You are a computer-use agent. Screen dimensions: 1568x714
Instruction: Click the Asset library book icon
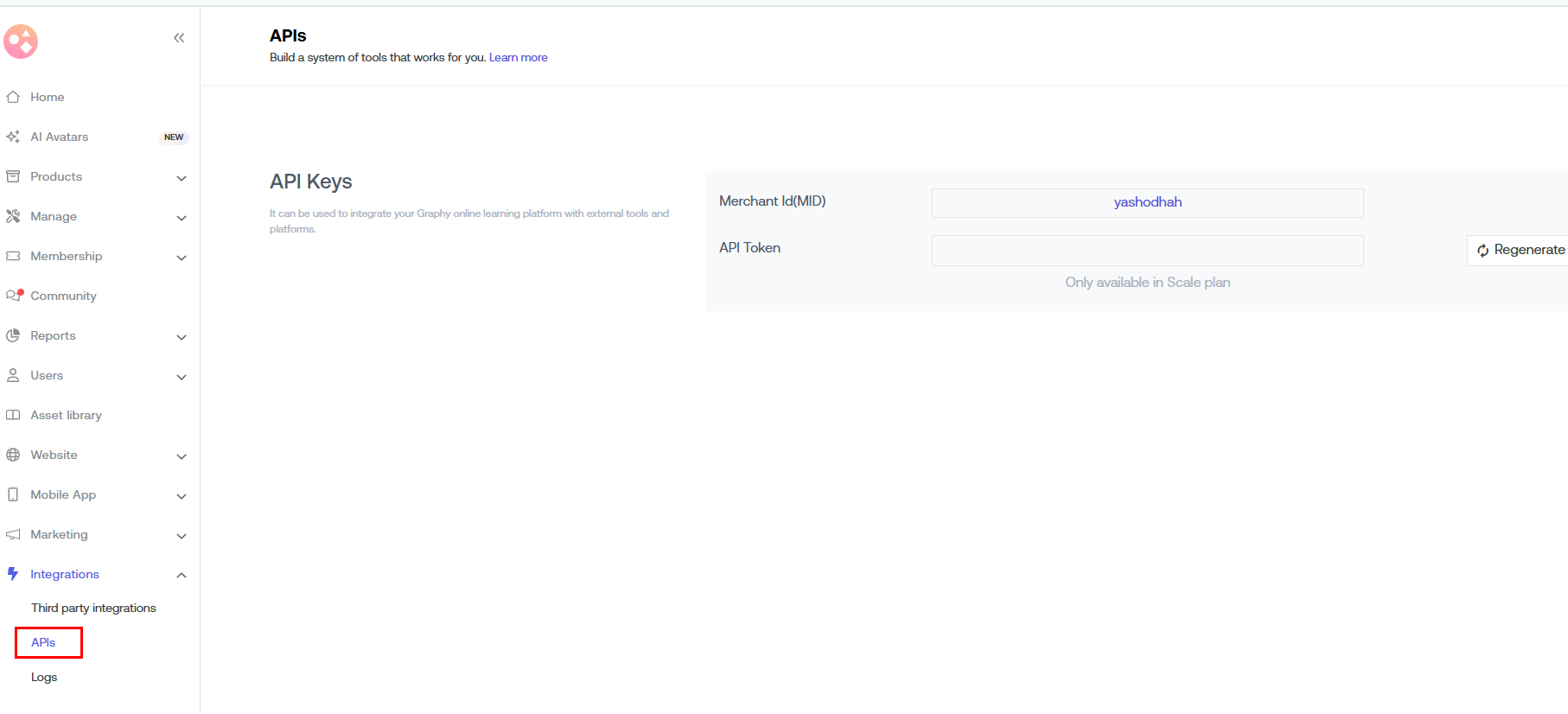tap(13, 415)
